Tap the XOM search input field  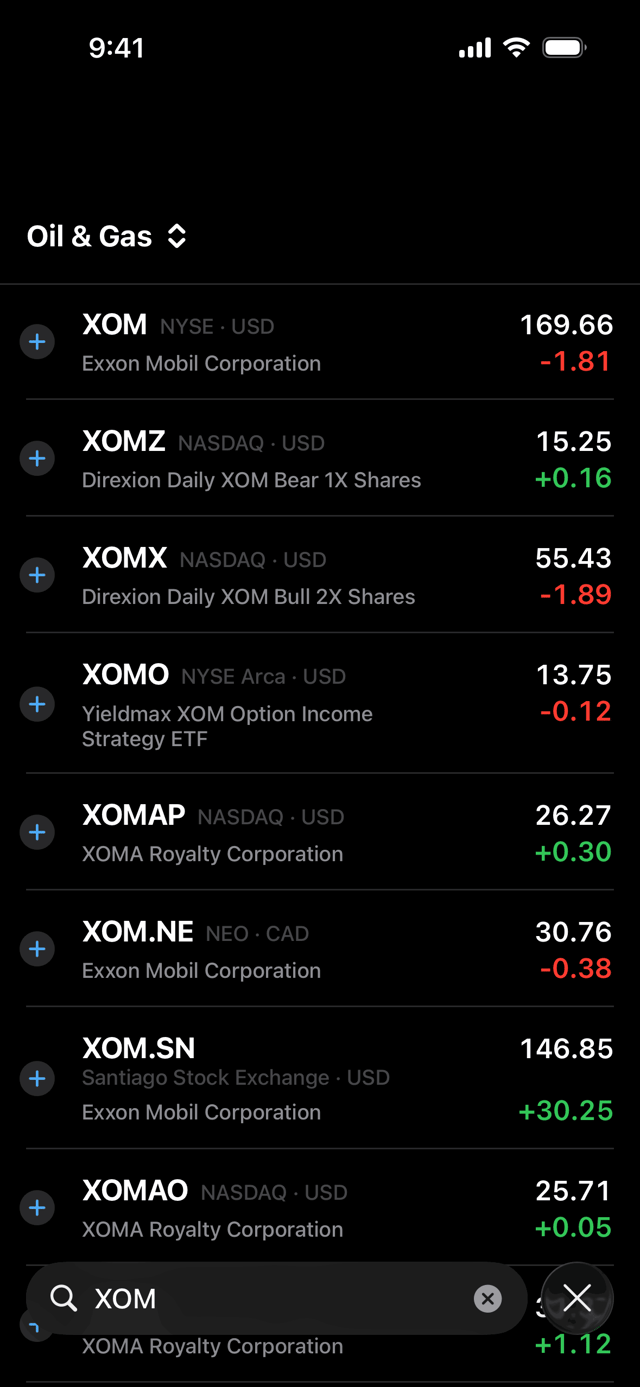click(276, 1298)
